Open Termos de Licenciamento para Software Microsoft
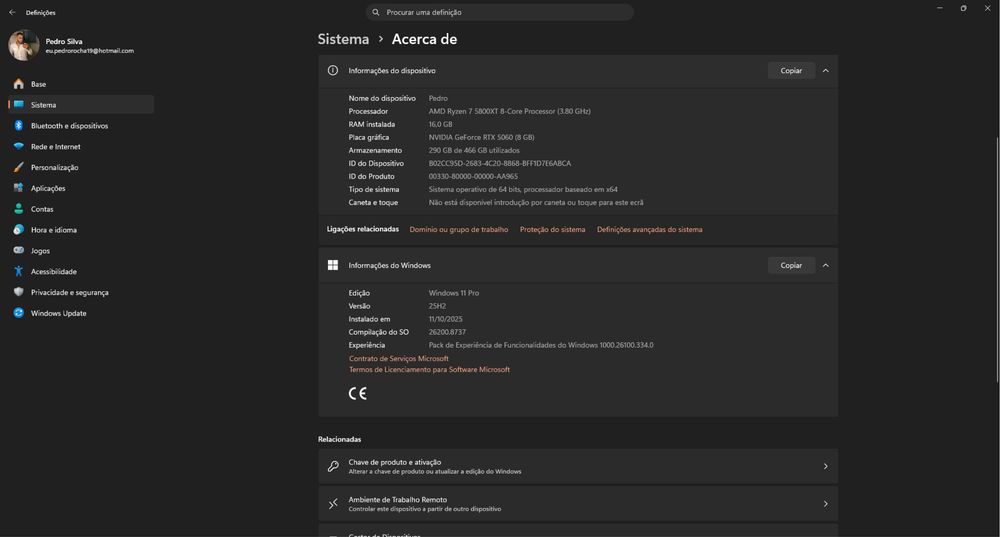This screenshot has height=537, width=1000. [429, 369]
